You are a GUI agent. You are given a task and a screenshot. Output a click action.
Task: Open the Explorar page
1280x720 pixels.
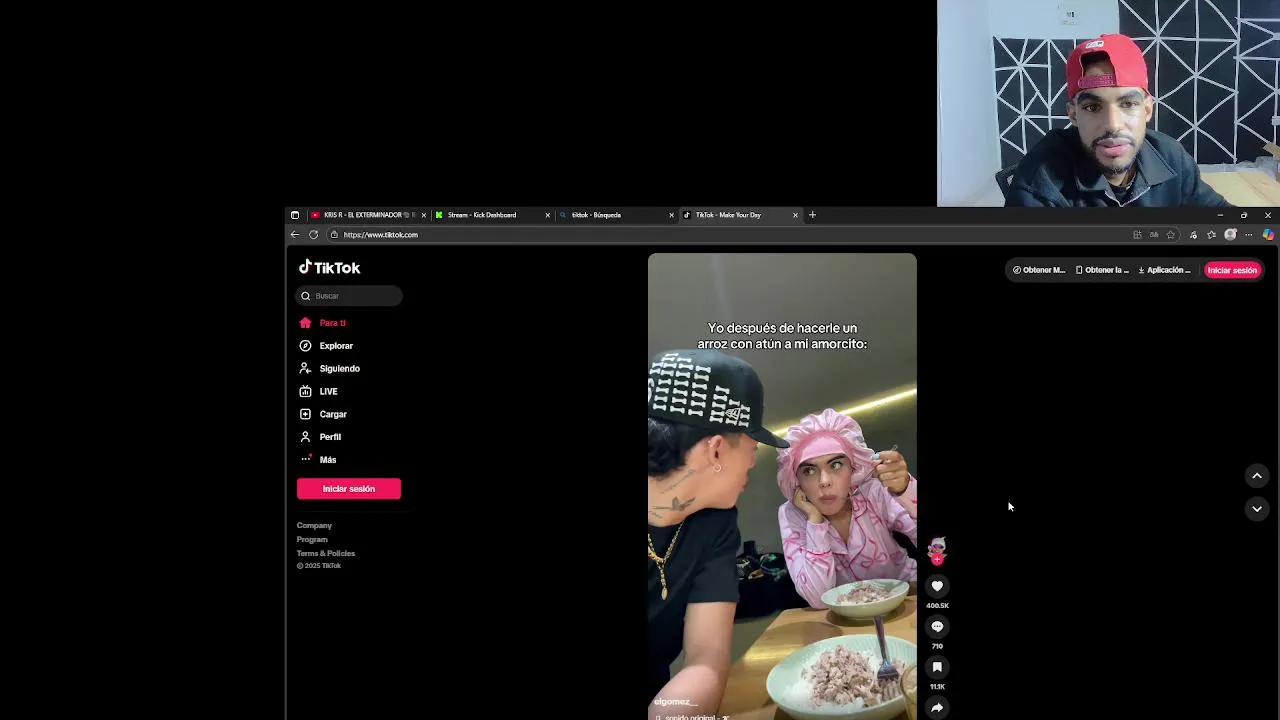(x=326, y=346)
